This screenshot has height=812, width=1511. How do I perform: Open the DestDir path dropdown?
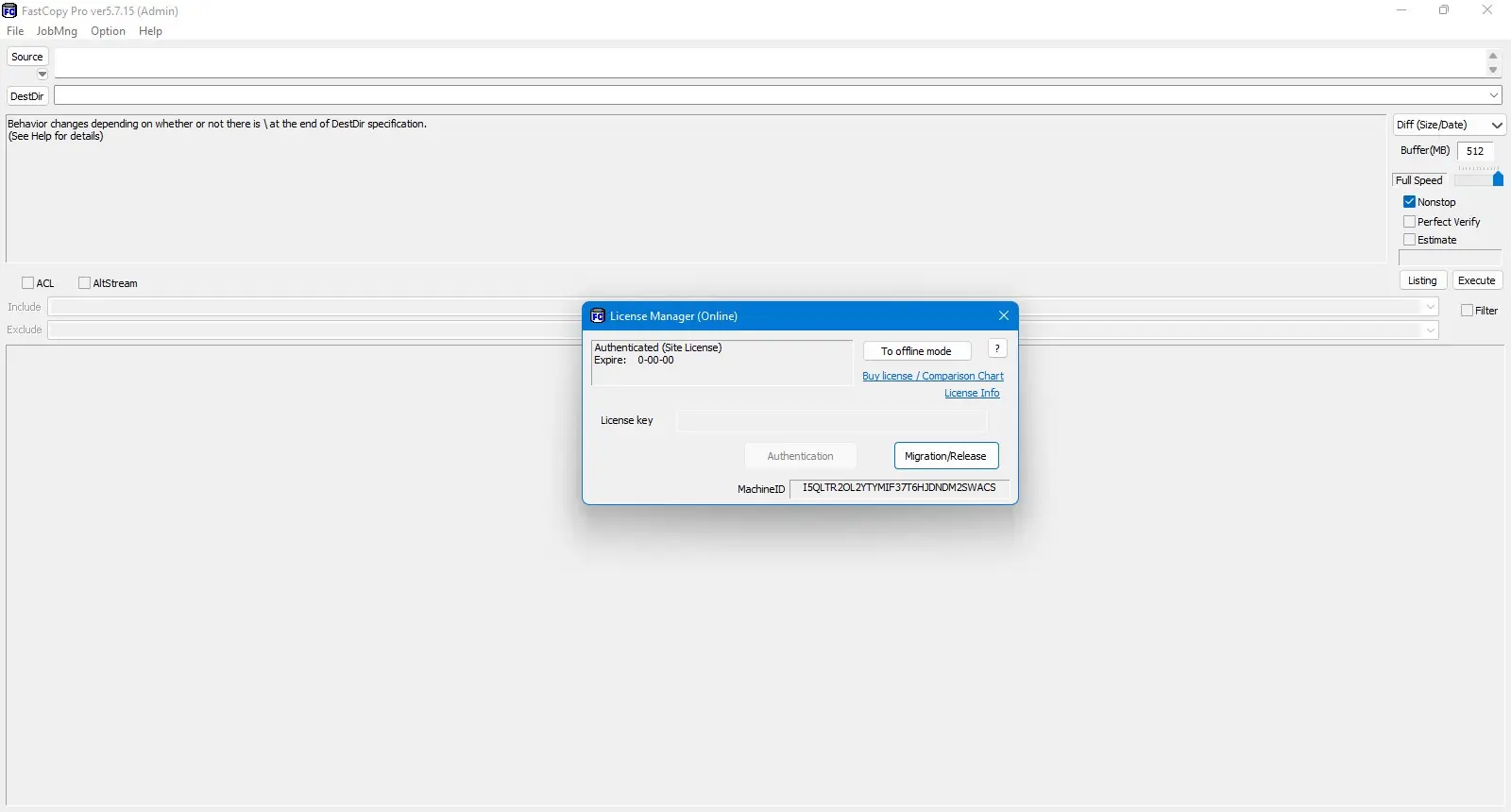click(x=1494, y=95)
